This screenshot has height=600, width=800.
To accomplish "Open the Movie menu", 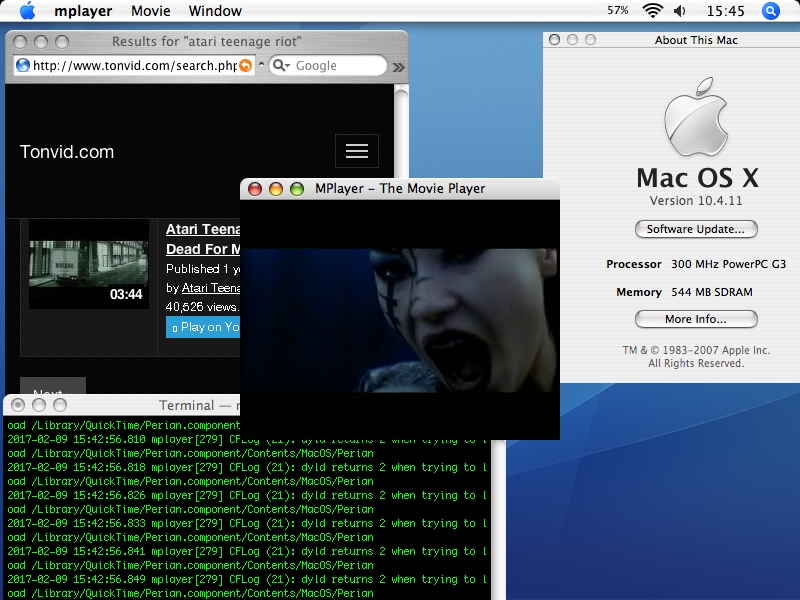I will pos(151,11).
